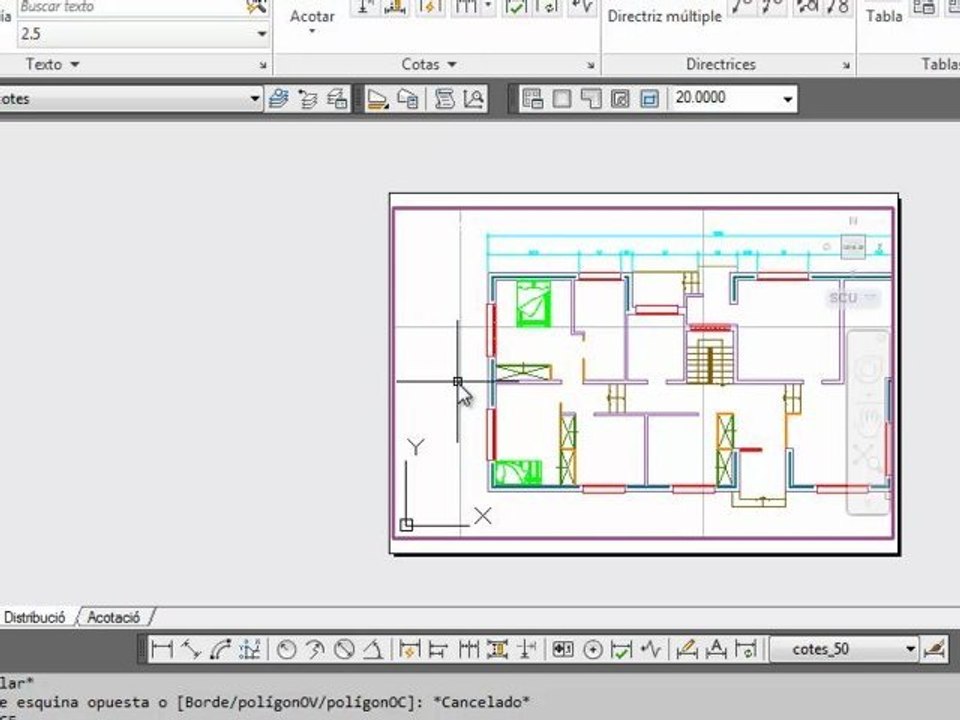Open the Acotar button dropdown arrow
Image resolution: width=960 pixels, height=720 pixels.
click(x=312, y=31)
